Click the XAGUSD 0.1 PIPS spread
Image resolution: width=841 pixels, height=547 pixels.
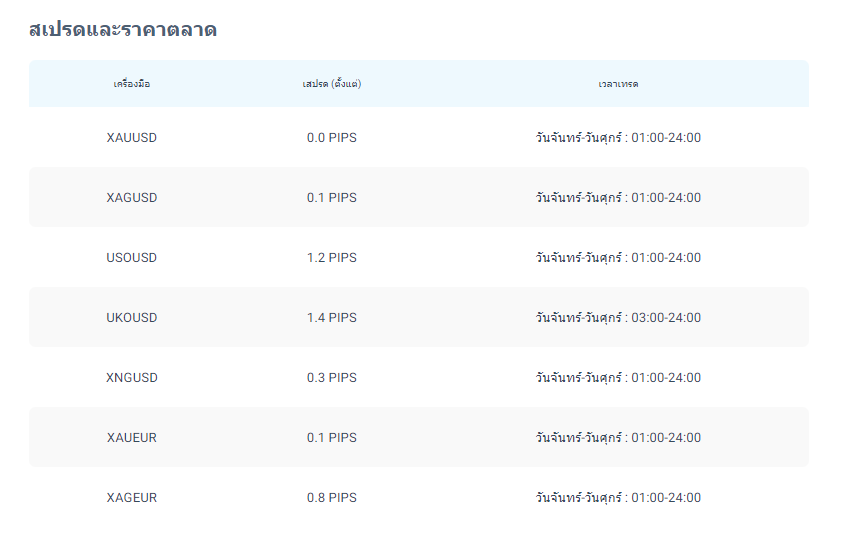pyautogui.click(x=332, y=198)
